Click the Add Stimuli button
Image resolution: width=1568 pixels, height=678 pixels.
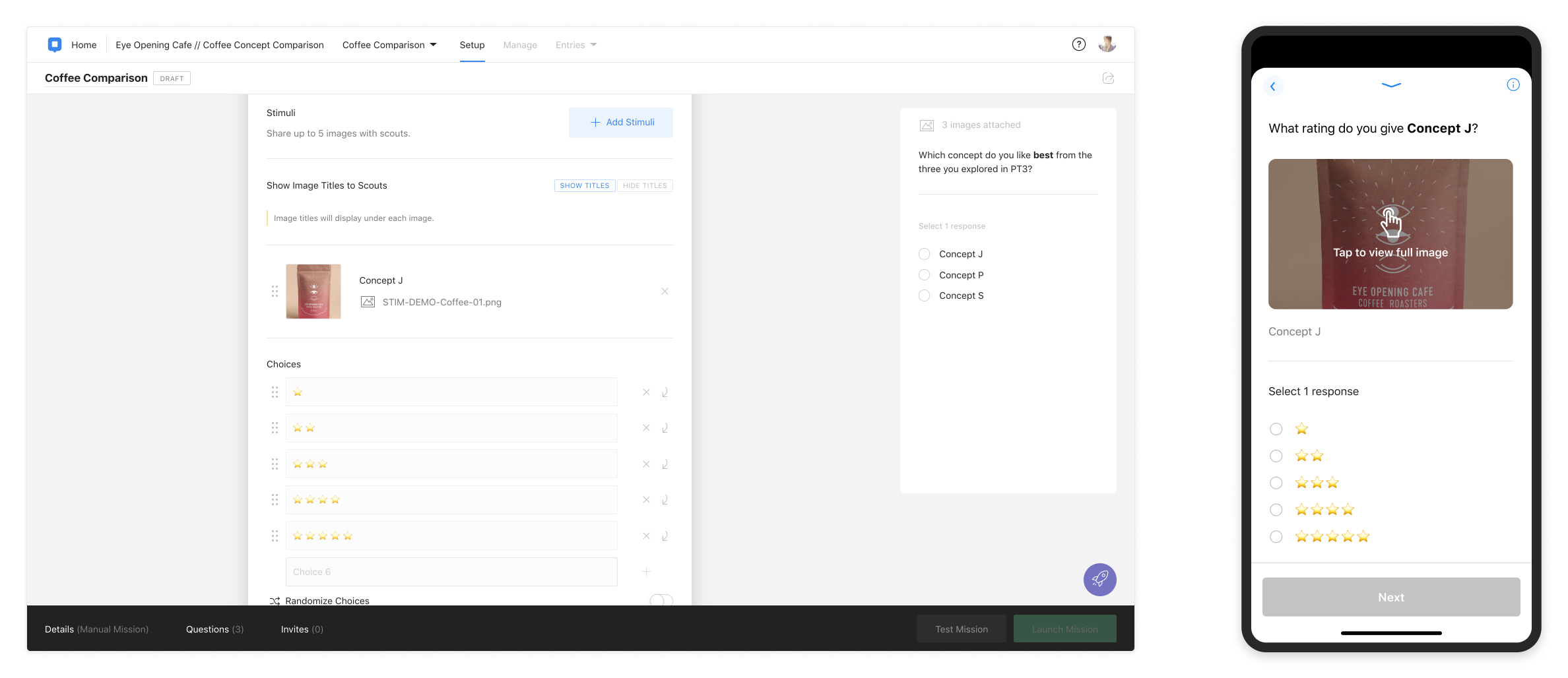click(621, 123)
